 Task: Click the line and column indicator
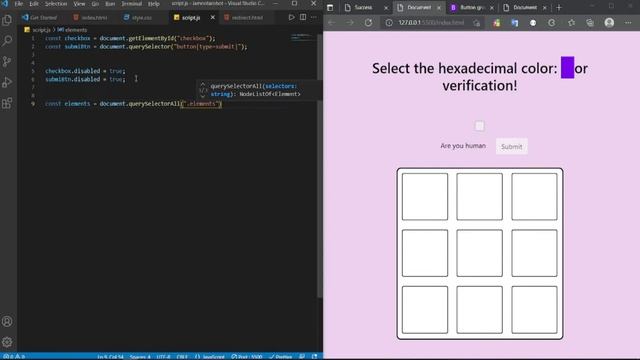tap(110, 356)
